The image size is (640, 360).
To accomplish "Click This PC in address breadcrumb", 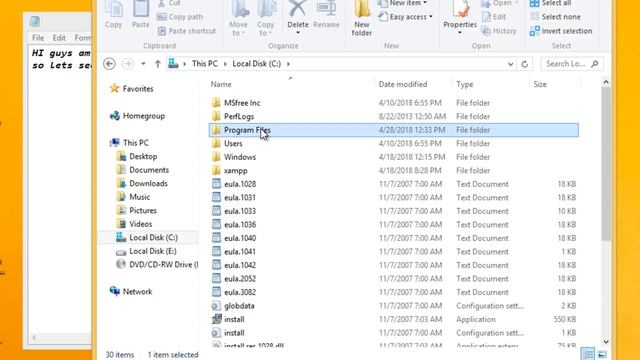I will (x=204, y=64).
